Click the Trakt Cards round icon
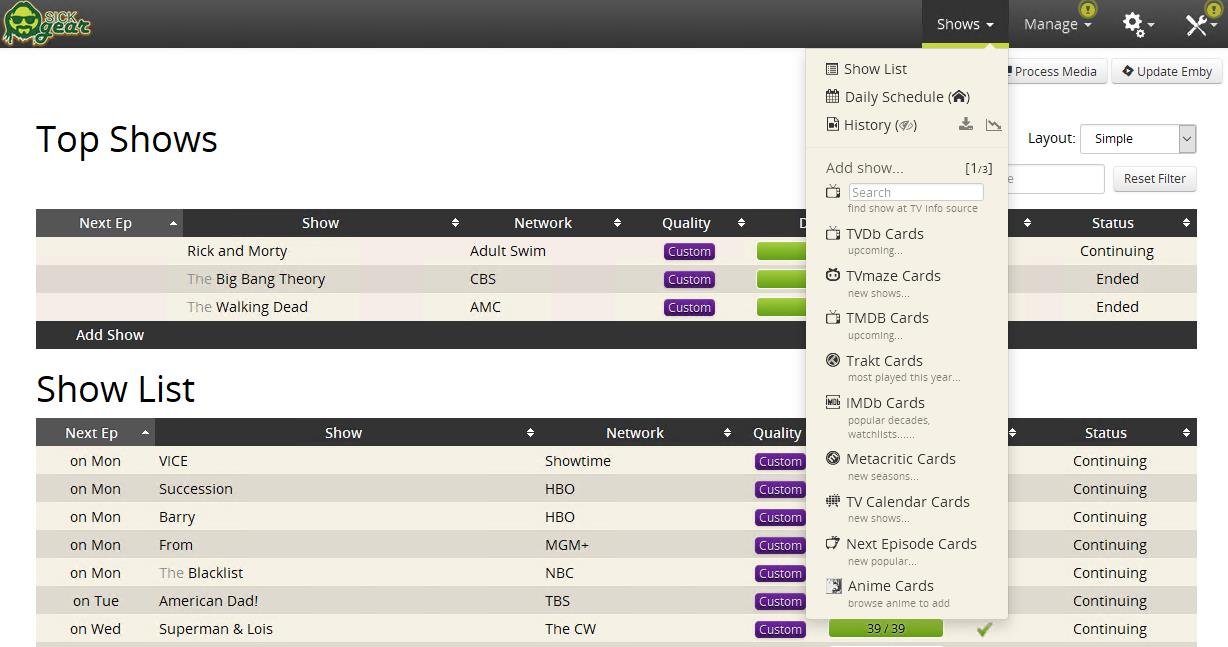The image size is (1228, 647). 833,360
